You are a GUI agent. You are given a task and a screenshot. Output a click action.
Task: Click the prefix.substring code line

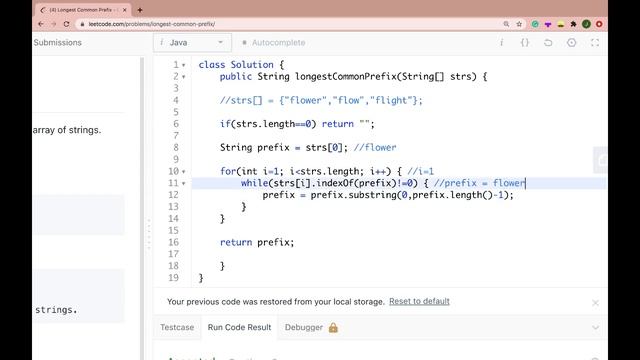pos(388,195)
